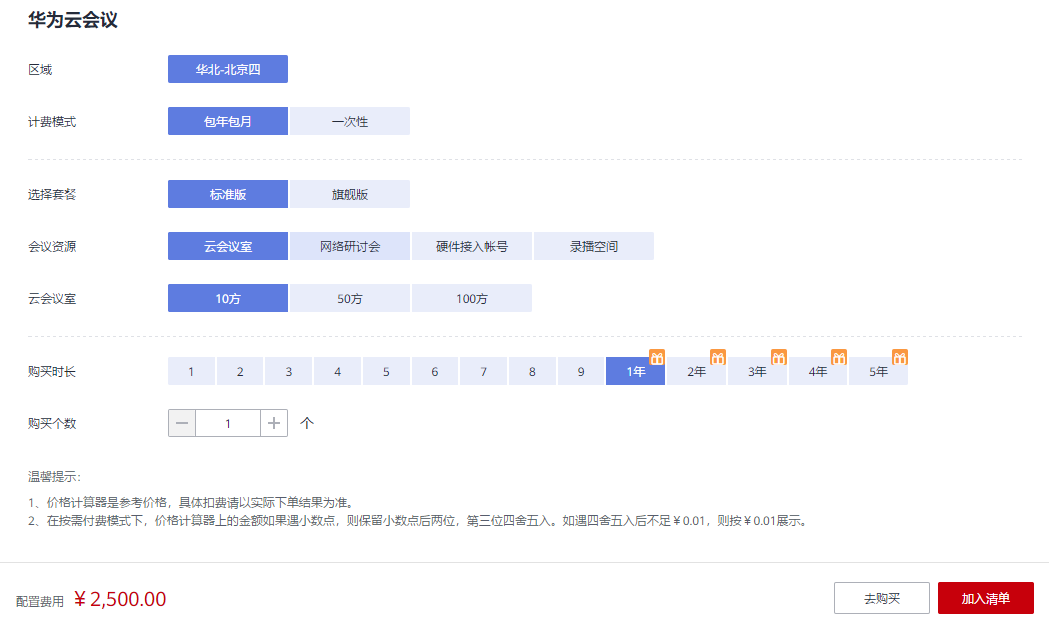Click the 会议资源 label
The width and height of the screenshot is (1049, 630).
[52, 247]
